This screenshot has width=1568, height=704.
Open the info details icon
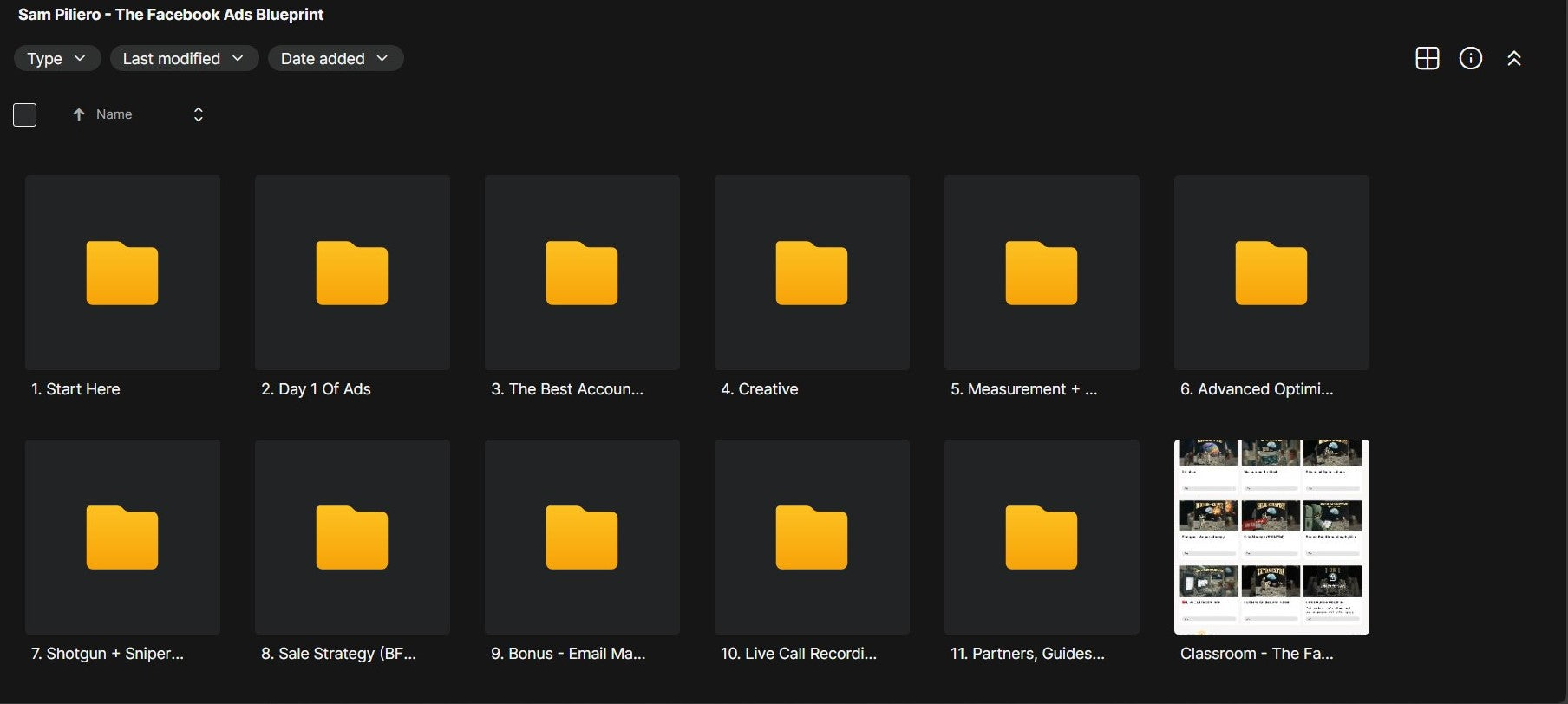pyautogui.click(x=1470, y=58)
